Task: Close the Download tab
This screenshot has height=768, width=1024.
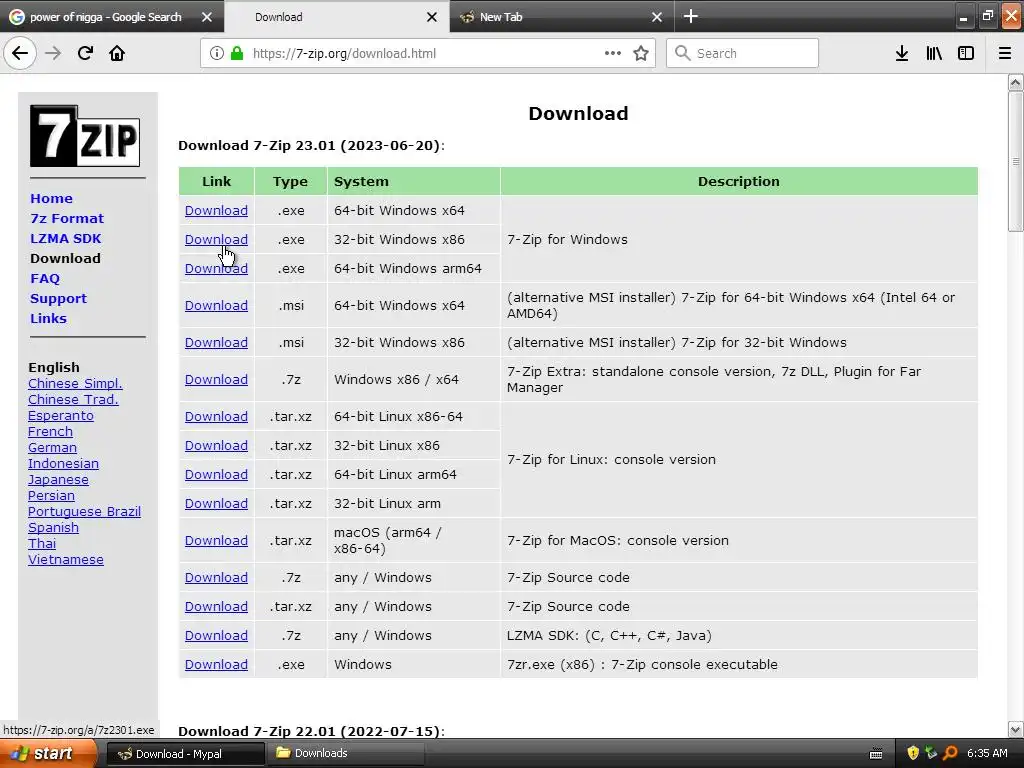Action: [x=432, y=17]
